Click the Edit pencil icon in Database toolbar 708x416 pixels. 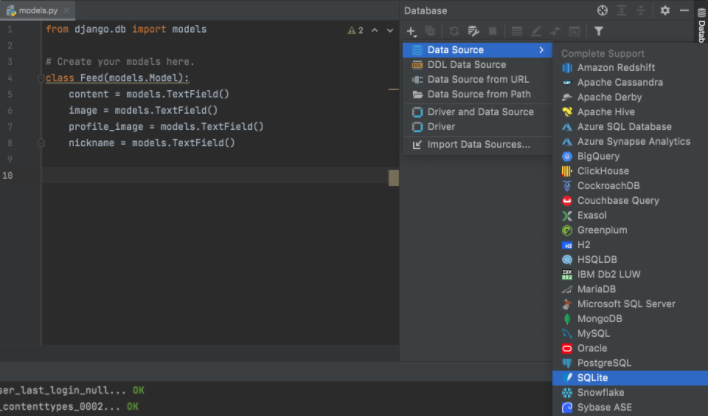click(x=536, y=31)
